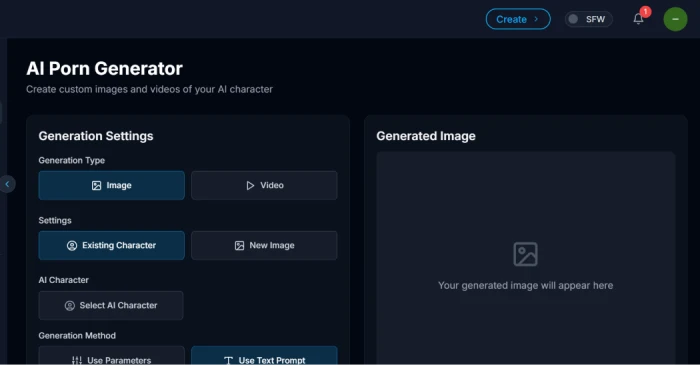Choose New Image setting
This screenshot has width=700, height=365.
click(x=264, y=245)
